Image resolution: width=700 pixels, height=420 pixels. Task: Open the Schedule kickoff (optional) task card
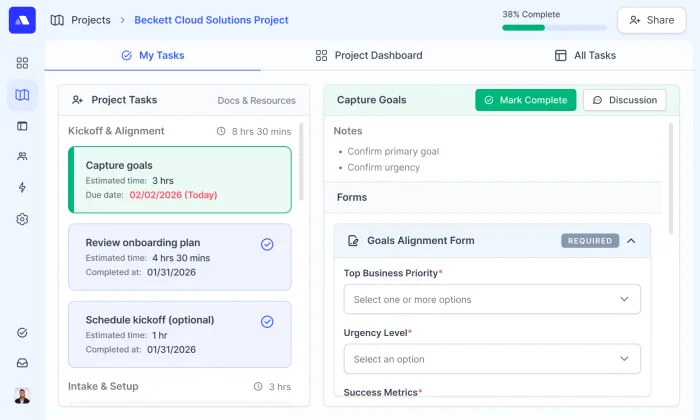(180, 334)
